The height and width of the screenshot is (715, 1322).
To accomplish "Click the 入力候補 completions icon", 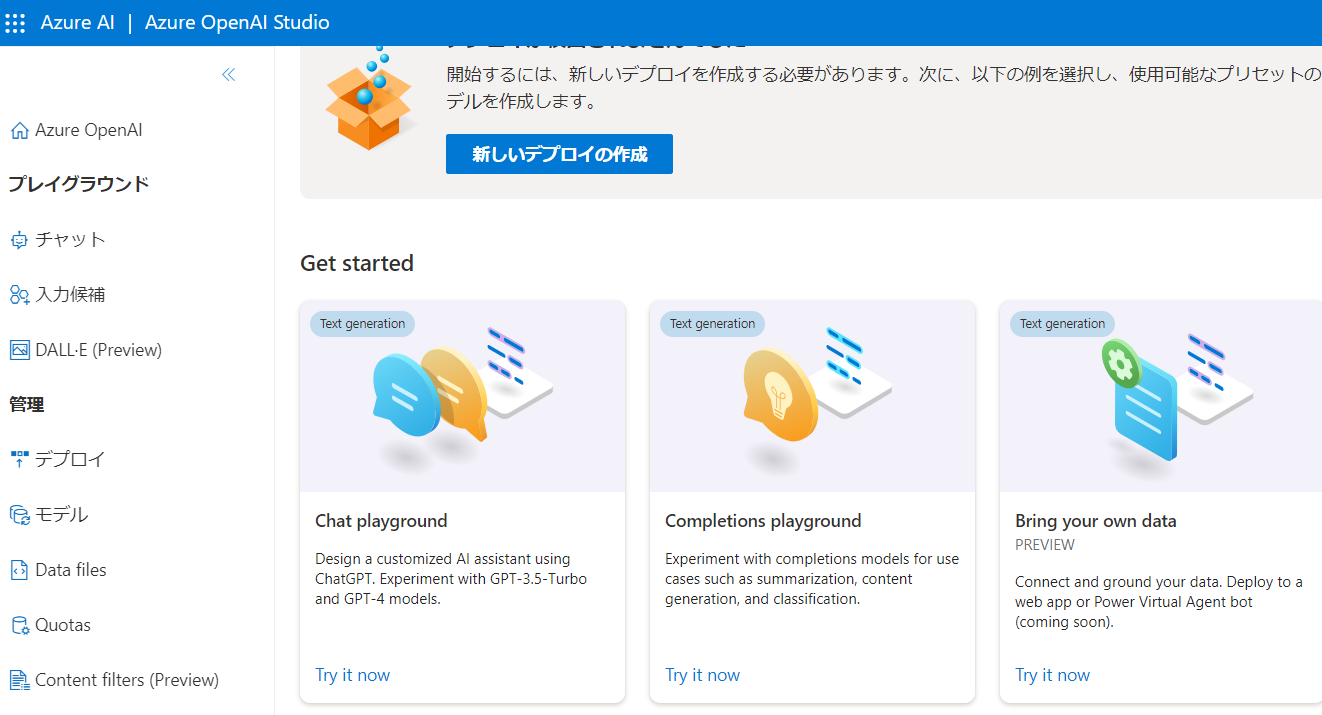I will (19, 295).
